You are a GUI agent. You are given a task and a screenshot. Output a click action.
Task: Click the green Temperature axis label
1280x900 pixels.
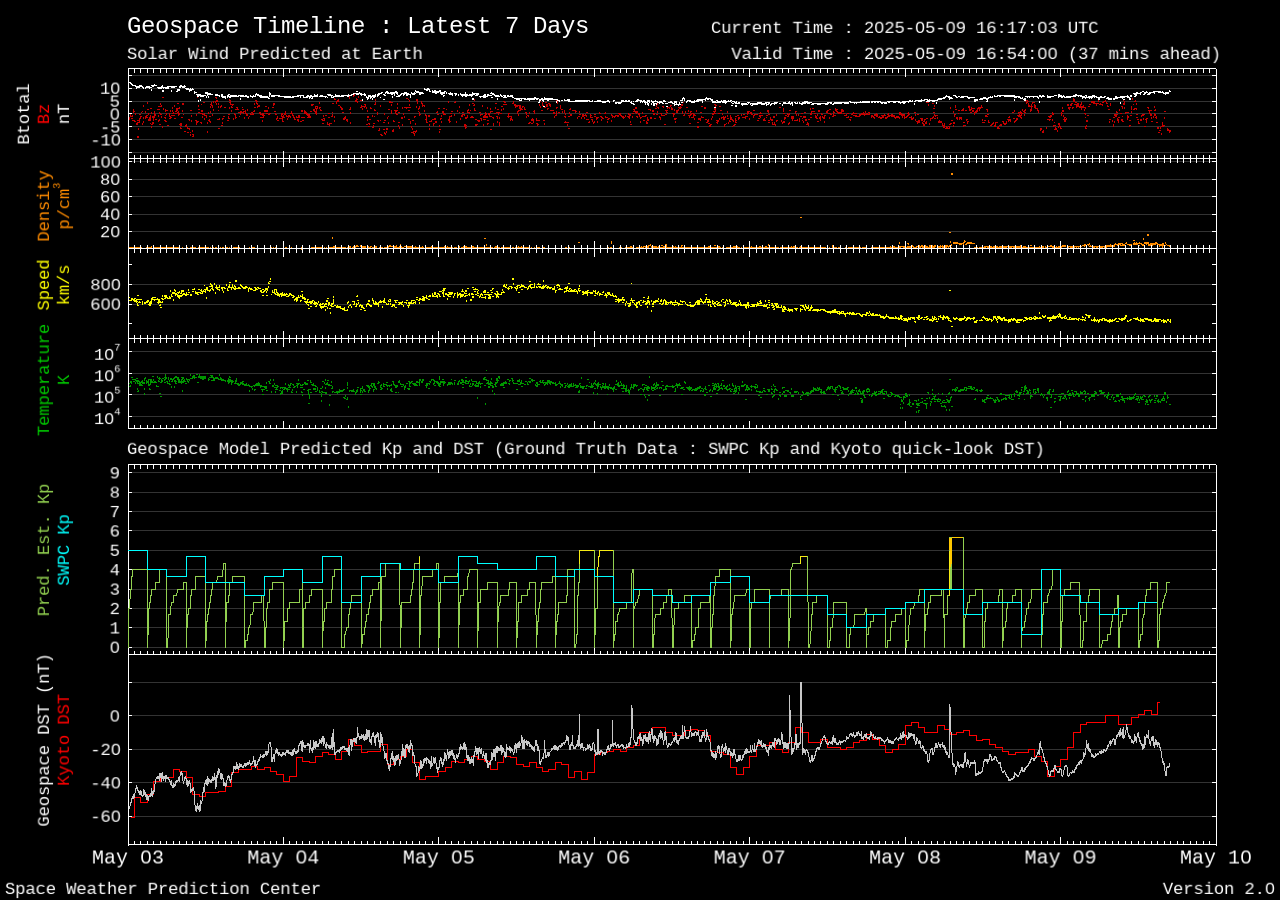pos(44,380)
